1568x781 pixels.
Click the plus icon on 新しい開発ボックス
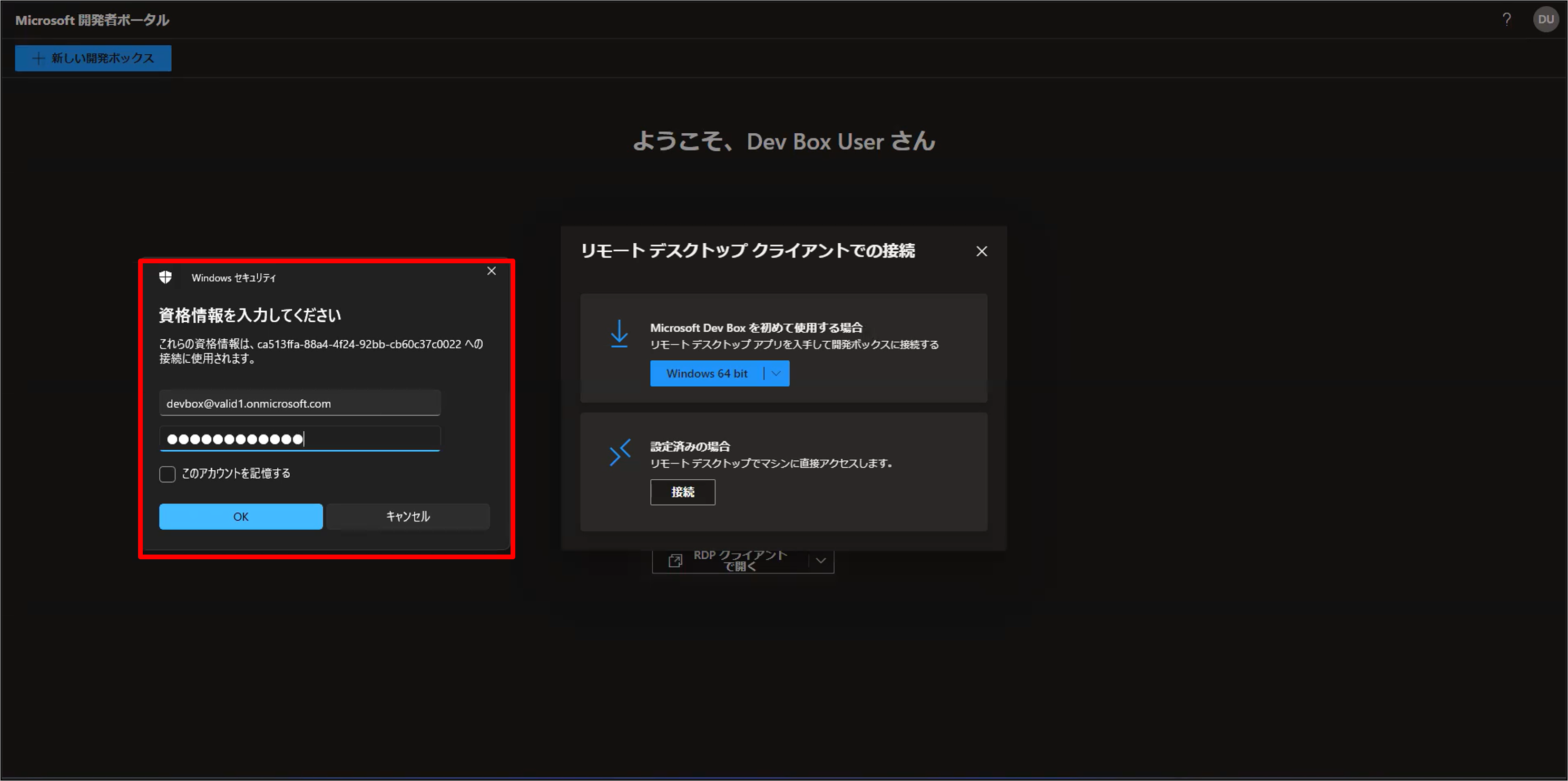[x=38, y=58]
